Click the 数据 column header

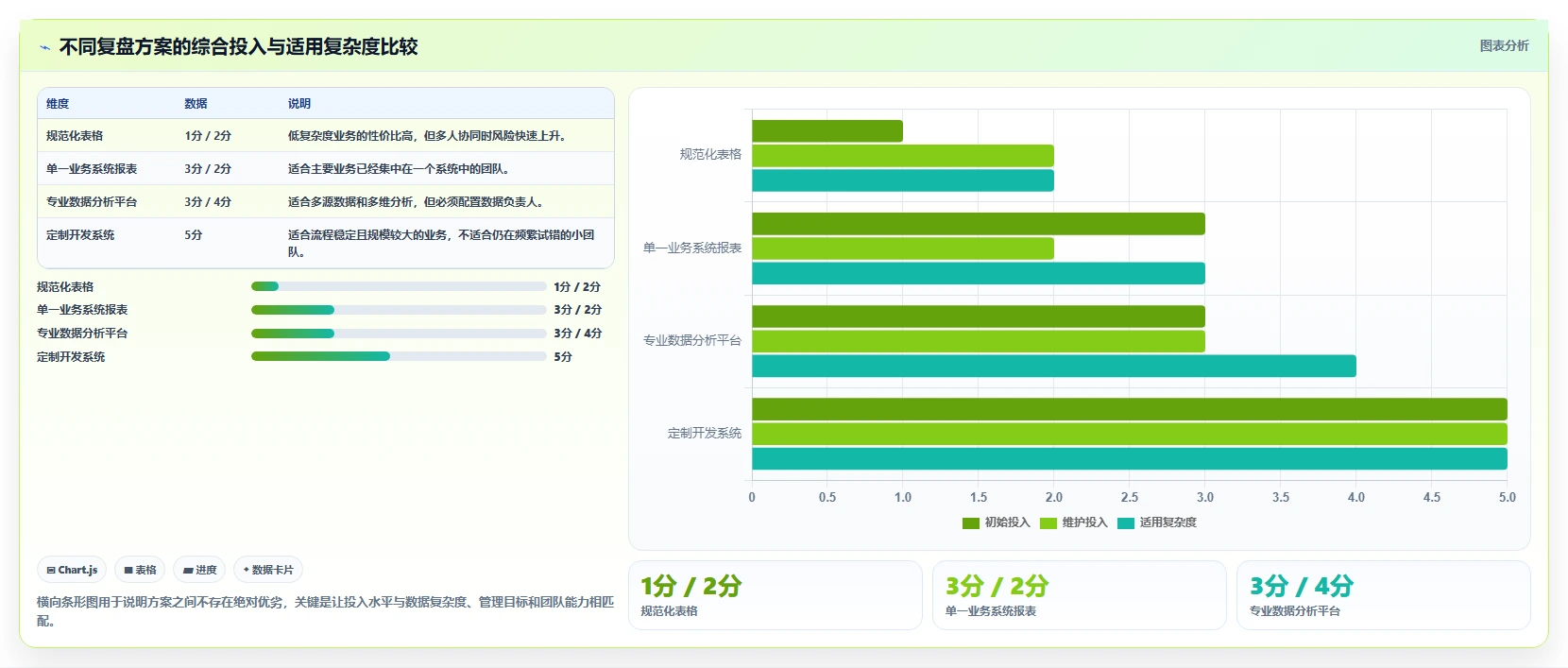click(x=196, y=104)
